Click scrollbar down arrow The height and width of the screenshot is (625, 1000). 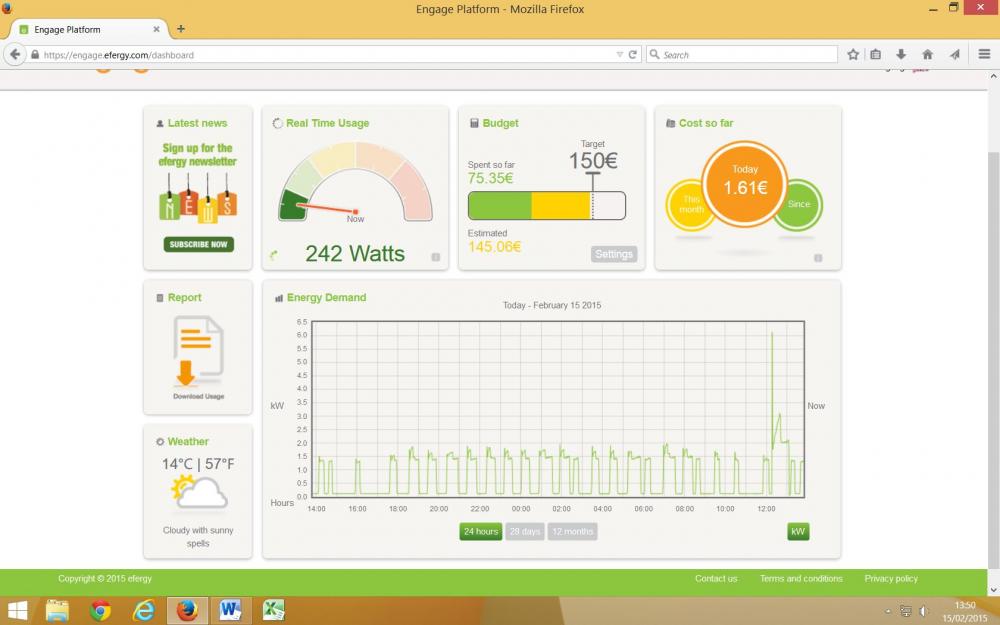tap(994, 590)
